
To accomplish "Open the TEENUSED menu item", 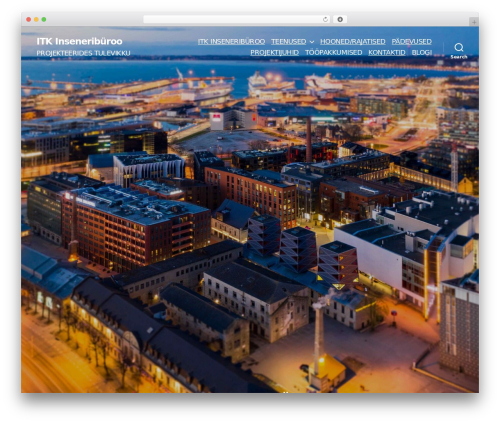I will [x=288, y=42].
